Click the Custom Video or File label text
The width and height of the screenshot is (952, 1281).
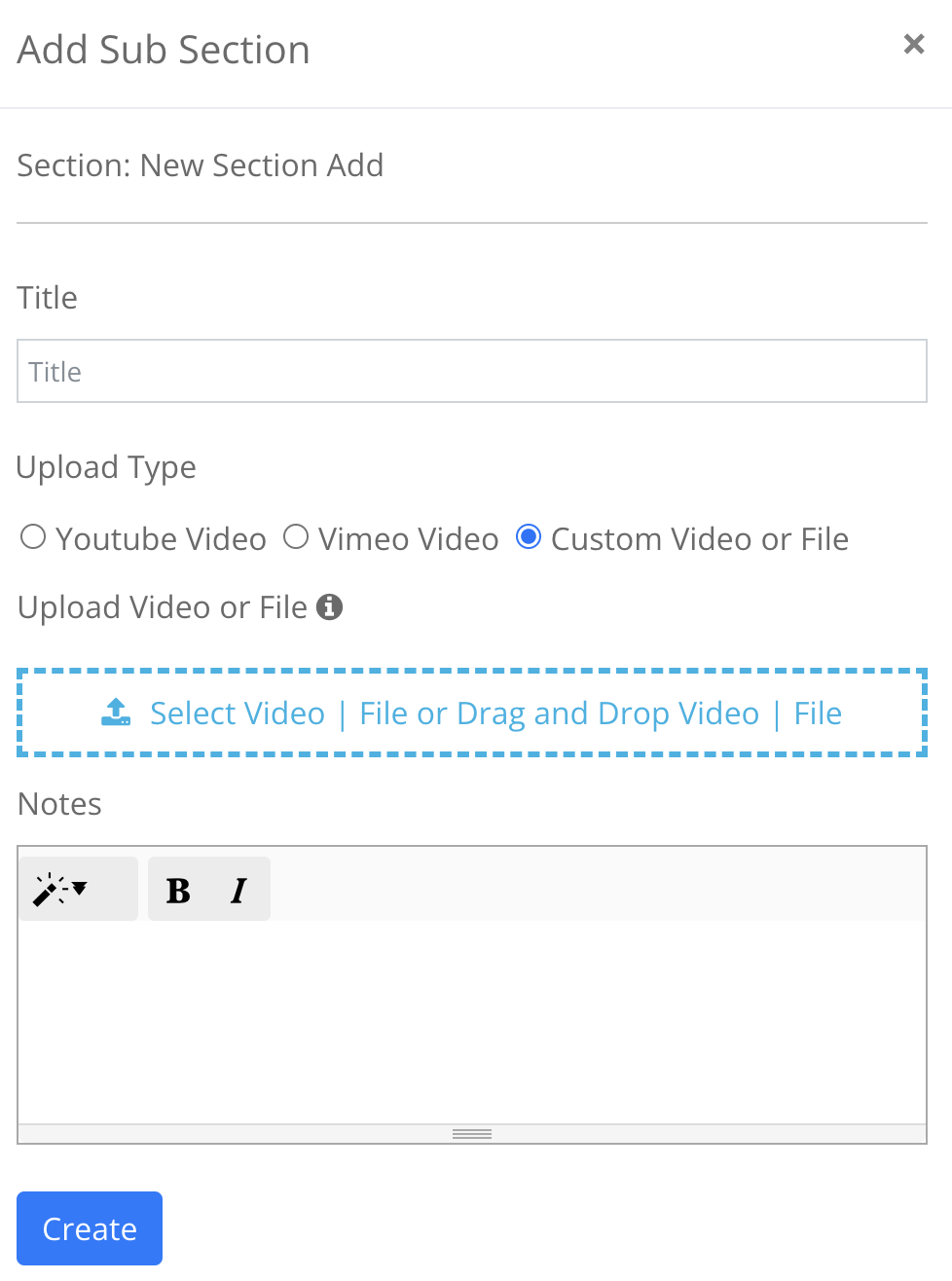(700, 539)
